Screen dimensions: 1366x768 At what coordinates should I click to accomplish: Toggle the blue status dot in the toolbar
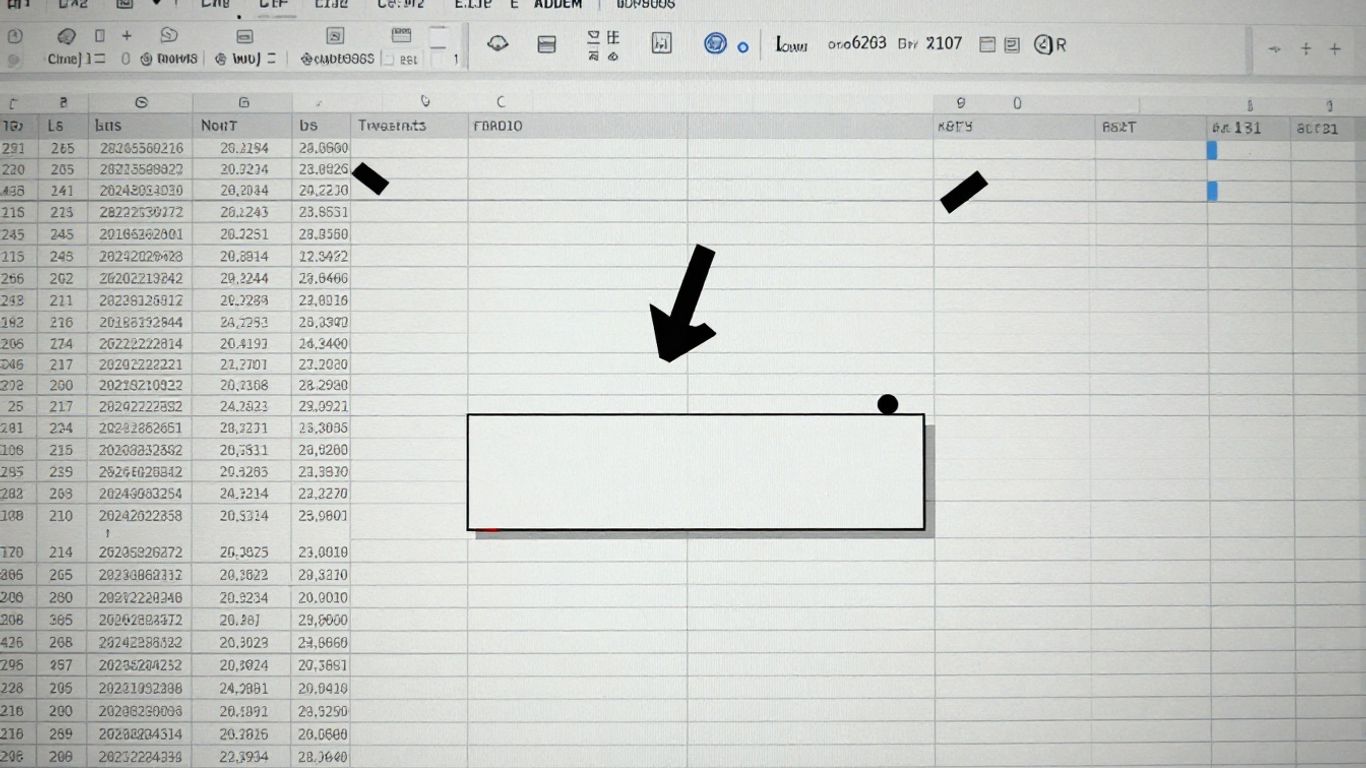(x=742, y=46)
